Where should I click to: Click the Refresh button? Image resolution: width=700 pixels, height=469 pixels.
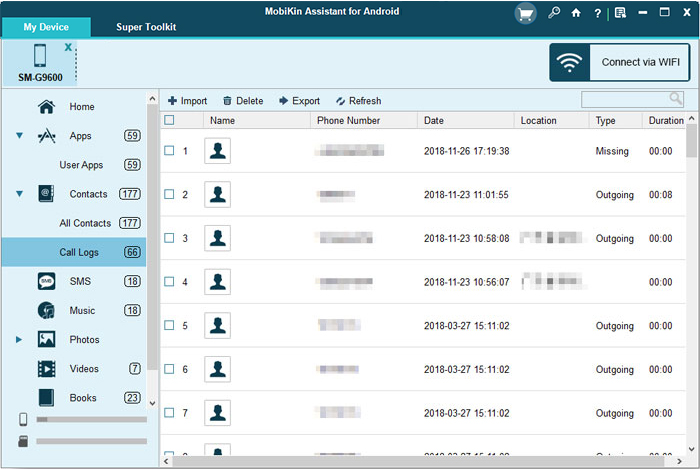click(358, 101)
